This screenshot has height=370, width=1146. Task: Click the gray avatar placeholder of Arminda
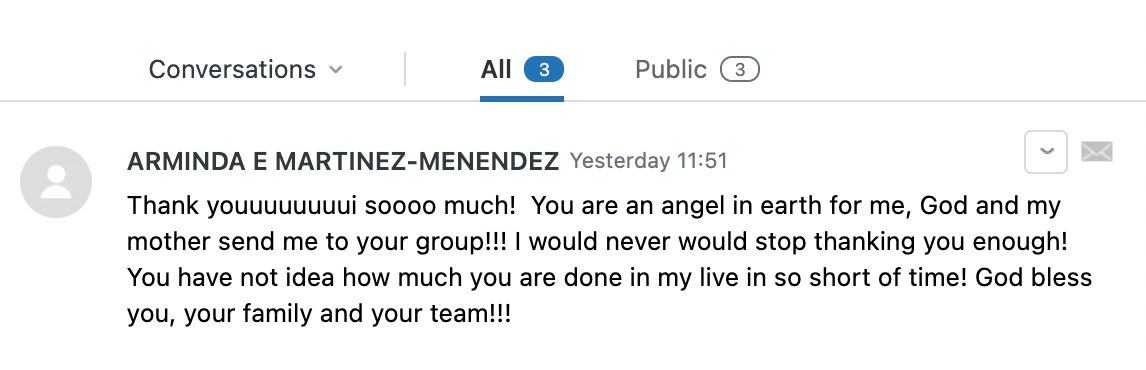click(x=56, y=182)
